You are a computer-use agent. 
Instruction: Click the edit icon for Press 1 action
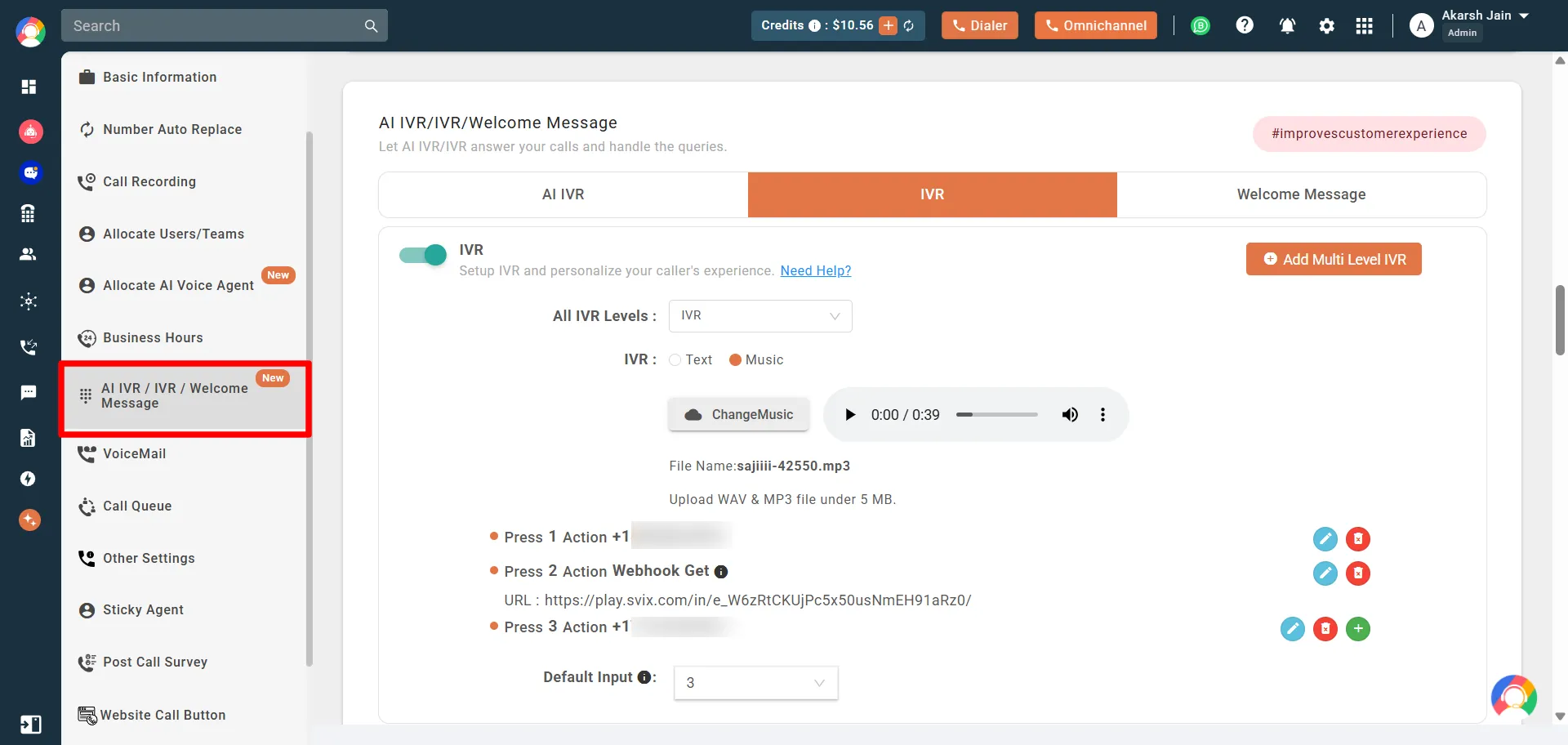pos(1325,539)
